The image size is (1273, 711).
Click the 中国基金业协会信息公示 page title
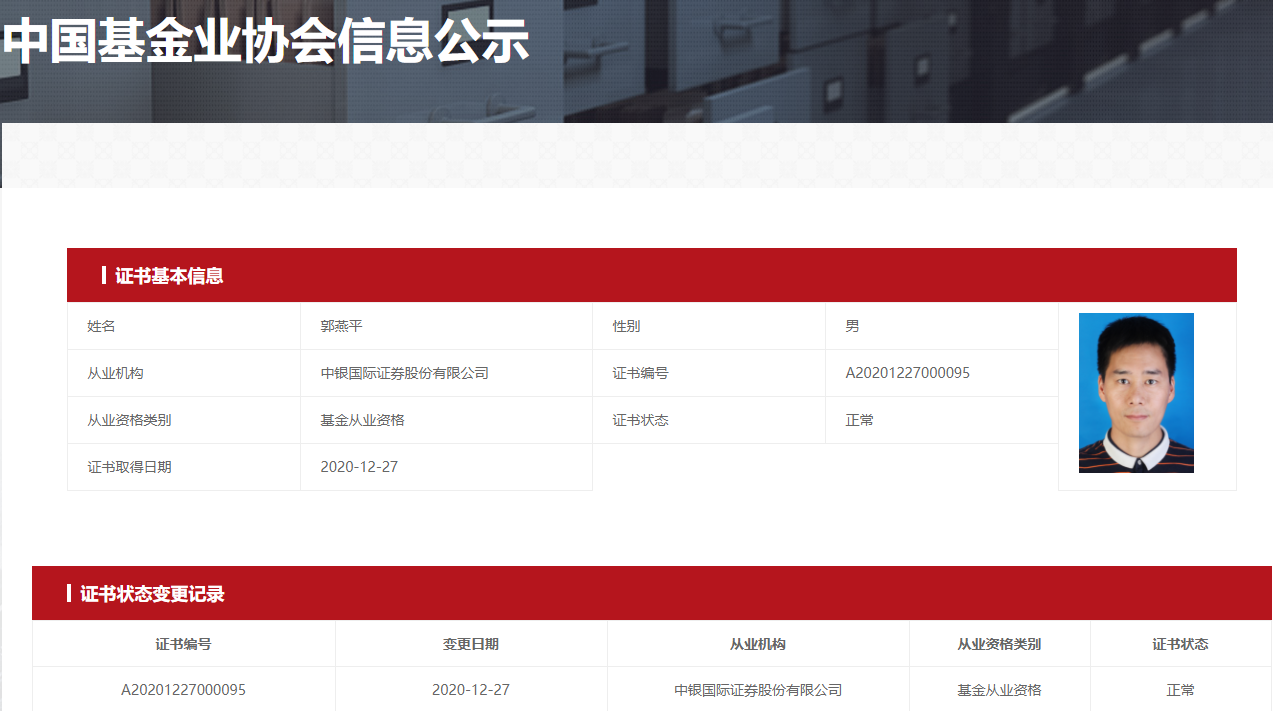265,42
